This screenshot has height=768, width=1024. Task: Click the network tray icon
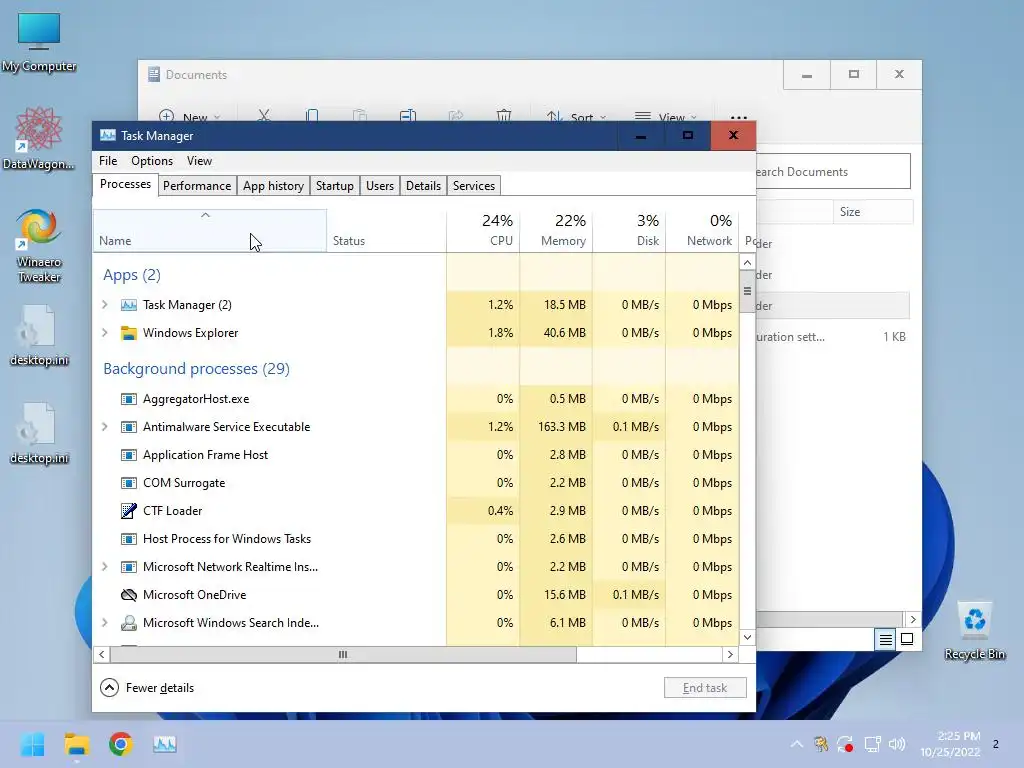[x=872, y=744]
